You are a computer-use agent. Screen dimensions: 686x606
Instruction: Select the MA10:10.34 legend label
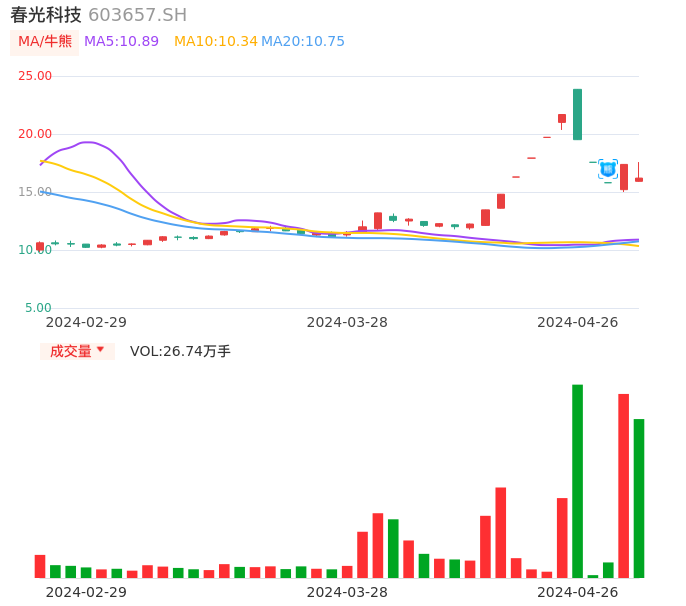(x=216, y=42)
